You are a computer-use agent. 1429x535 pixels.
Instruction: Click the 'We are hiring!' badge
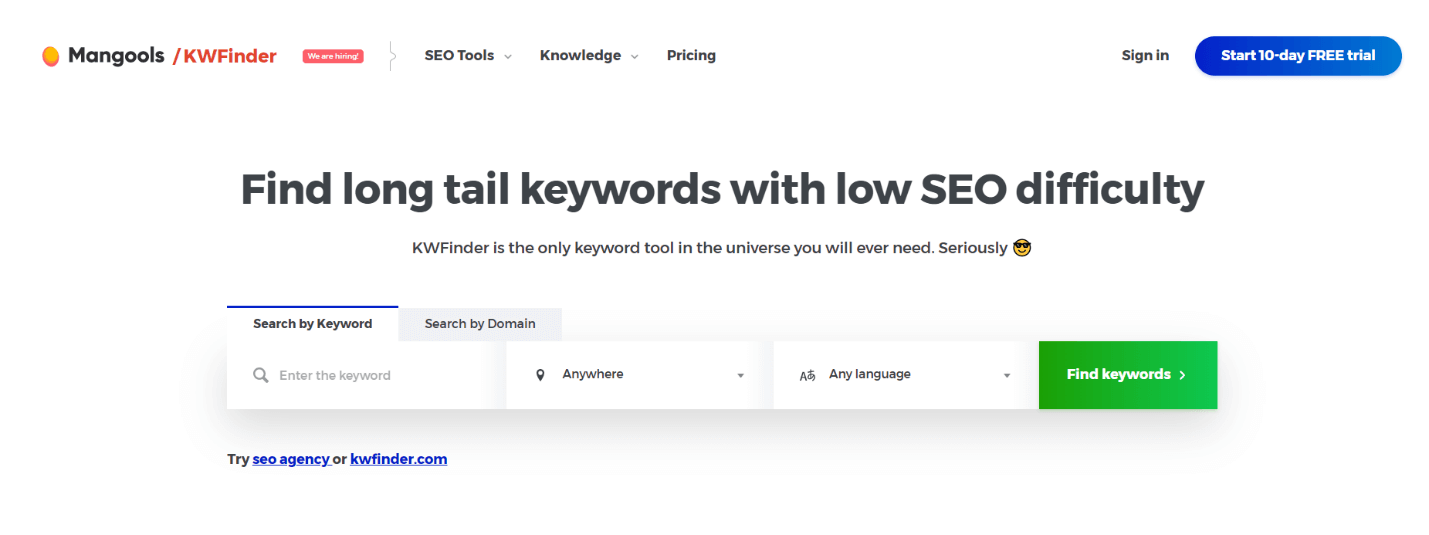[333, 56]
